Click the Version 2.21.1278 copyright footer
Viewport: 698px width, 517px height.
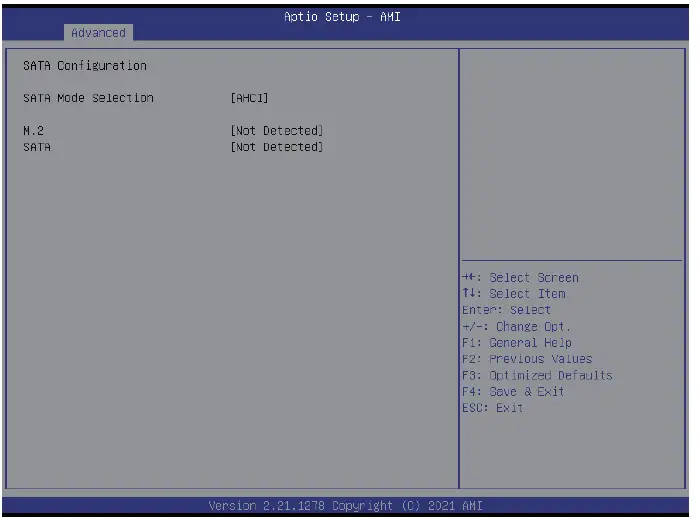pyautogui.click(x=345, y=506)
